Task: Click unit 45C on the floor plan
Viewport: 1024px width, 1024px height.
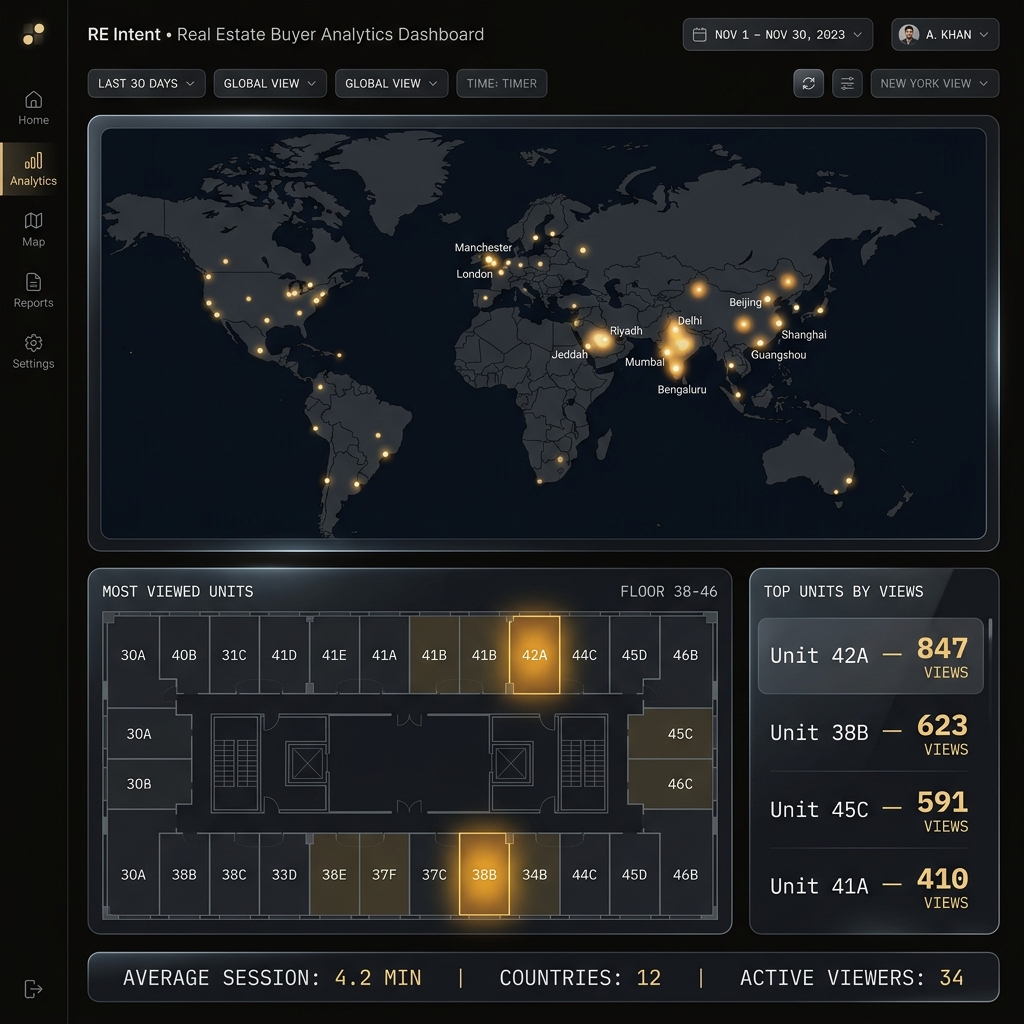Action: (x=679, y=733)
